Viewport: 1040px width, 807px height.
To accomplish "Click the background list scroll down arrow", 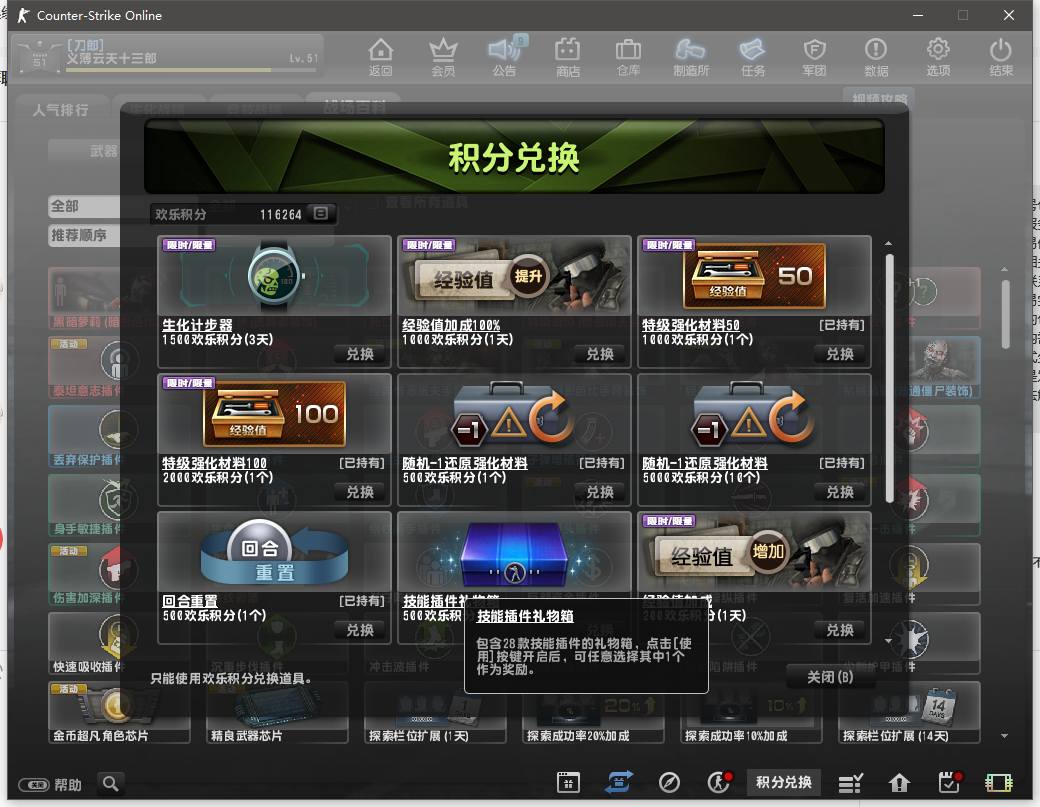I will (1004, 735).
